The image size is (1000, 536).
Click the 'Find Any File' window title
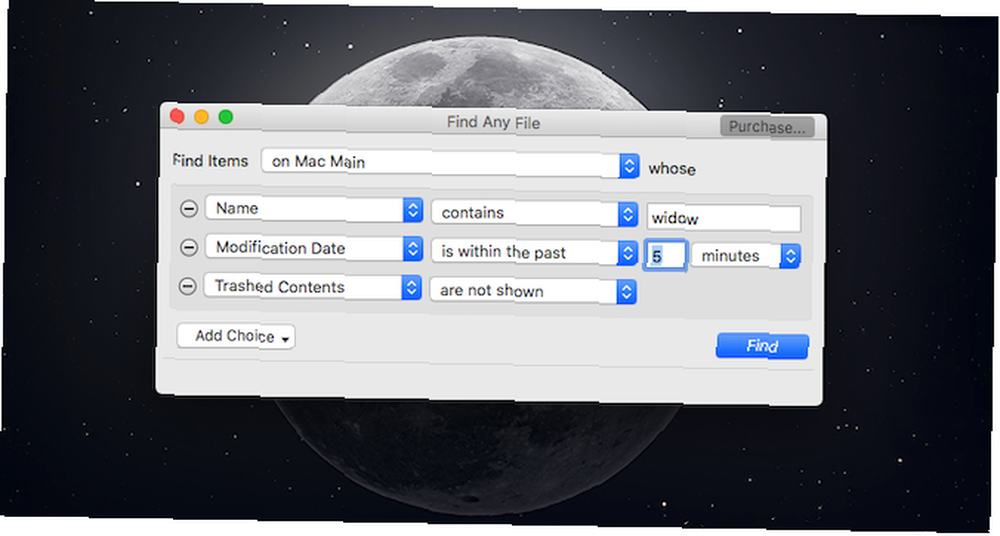click(493, 122)
